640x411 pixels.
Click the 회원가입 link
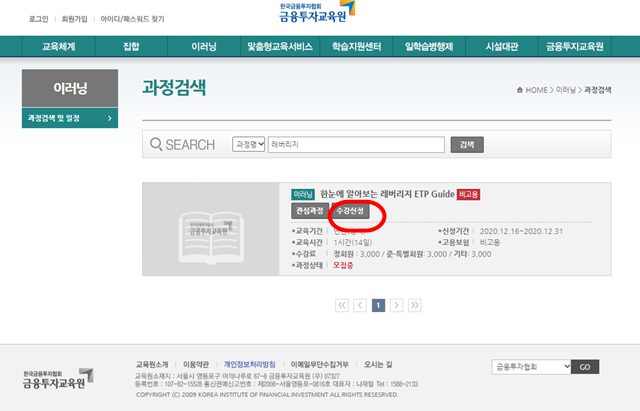pyautogui.click(x=74, y=19)
